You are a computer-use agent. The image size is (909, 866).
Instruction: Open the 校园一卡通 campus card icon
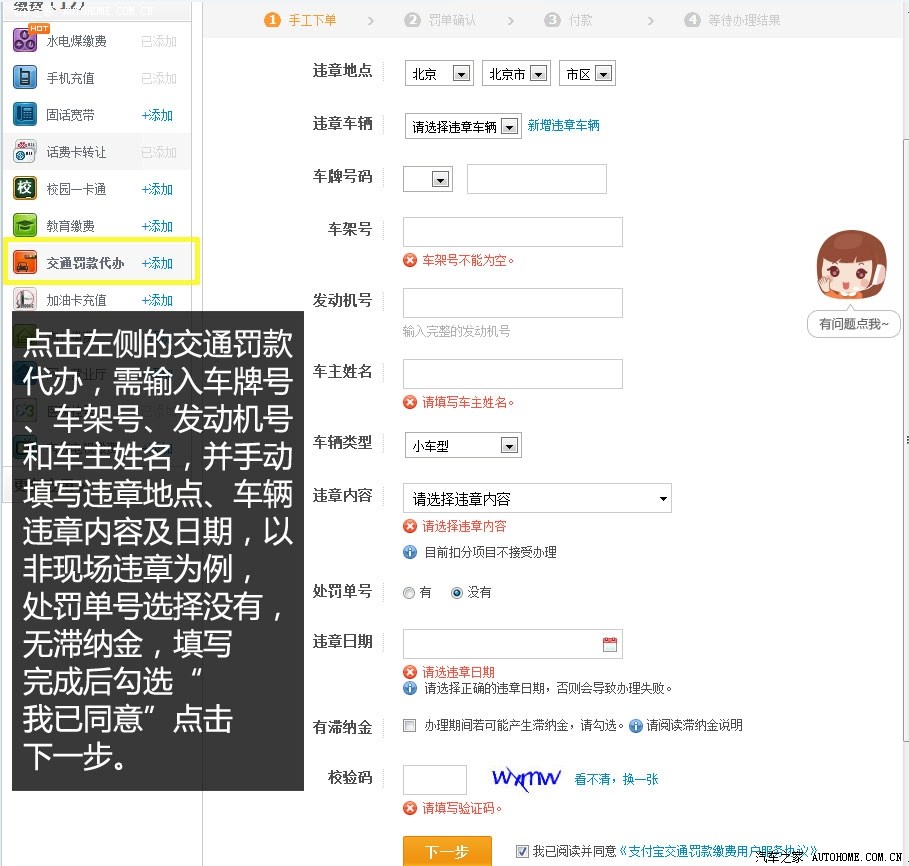[x=25, y=188]
